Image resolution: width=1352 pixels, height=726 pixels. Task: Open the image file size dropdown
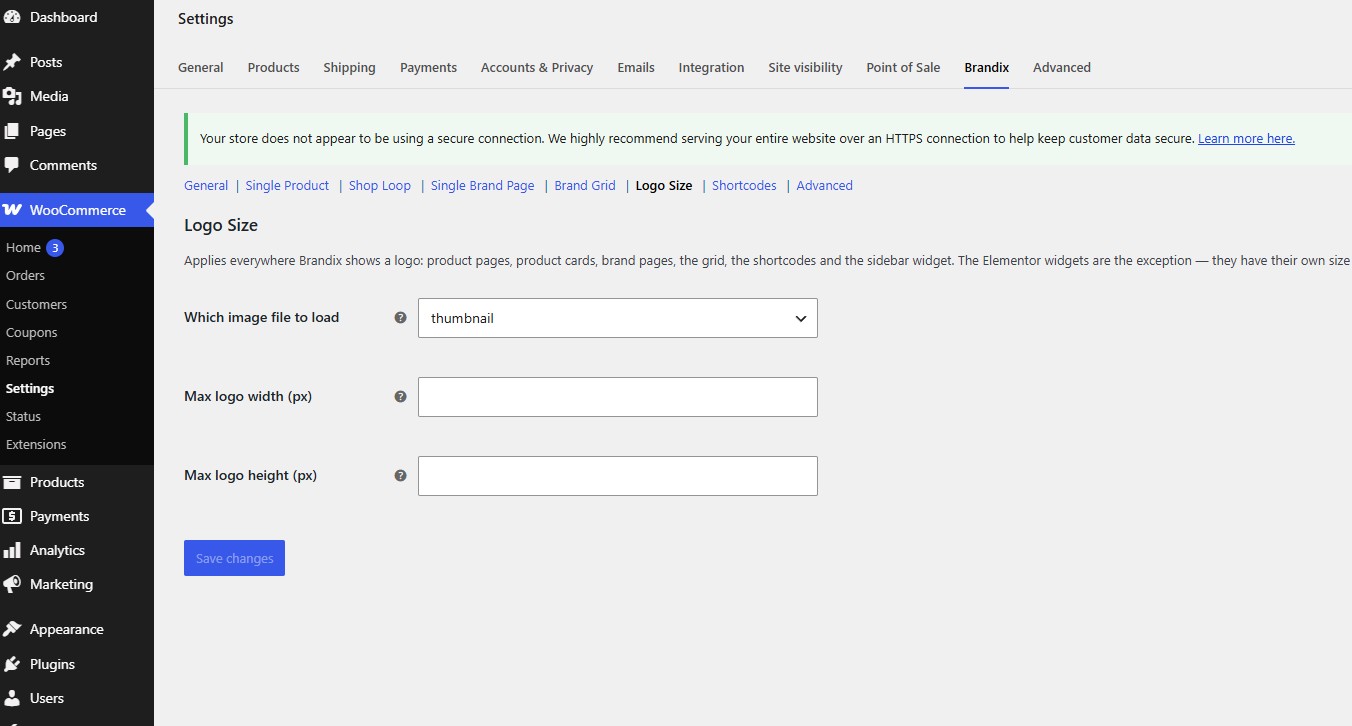pos(617,318)
